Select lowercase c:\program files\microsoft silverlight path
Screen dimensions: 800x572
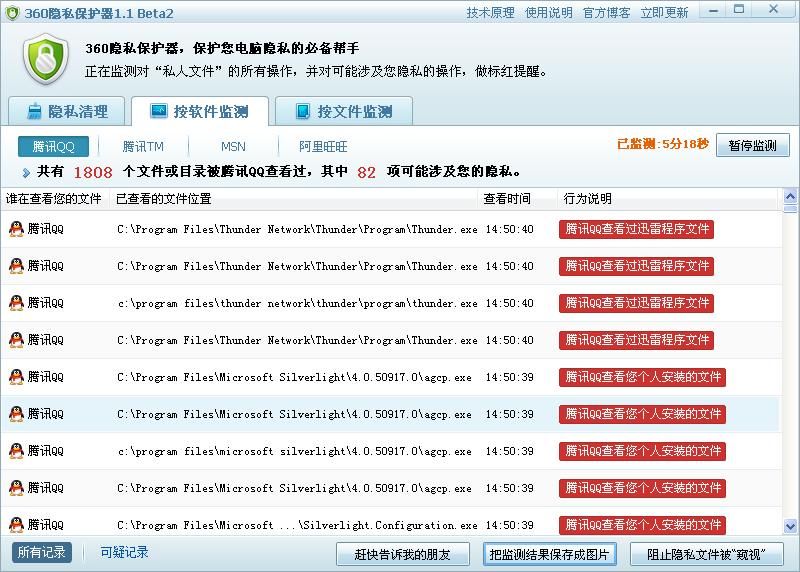point(294,451)
